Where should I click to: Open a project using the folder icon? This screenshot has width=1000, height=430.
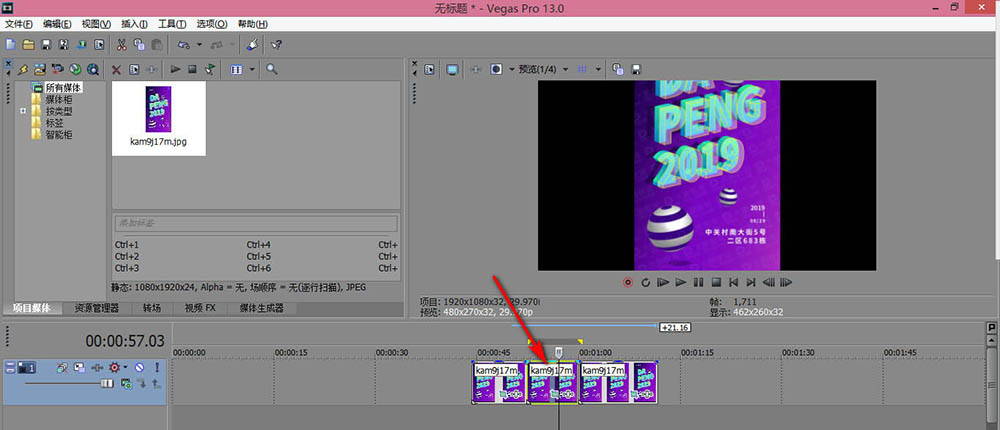click(x=28, y=45)
